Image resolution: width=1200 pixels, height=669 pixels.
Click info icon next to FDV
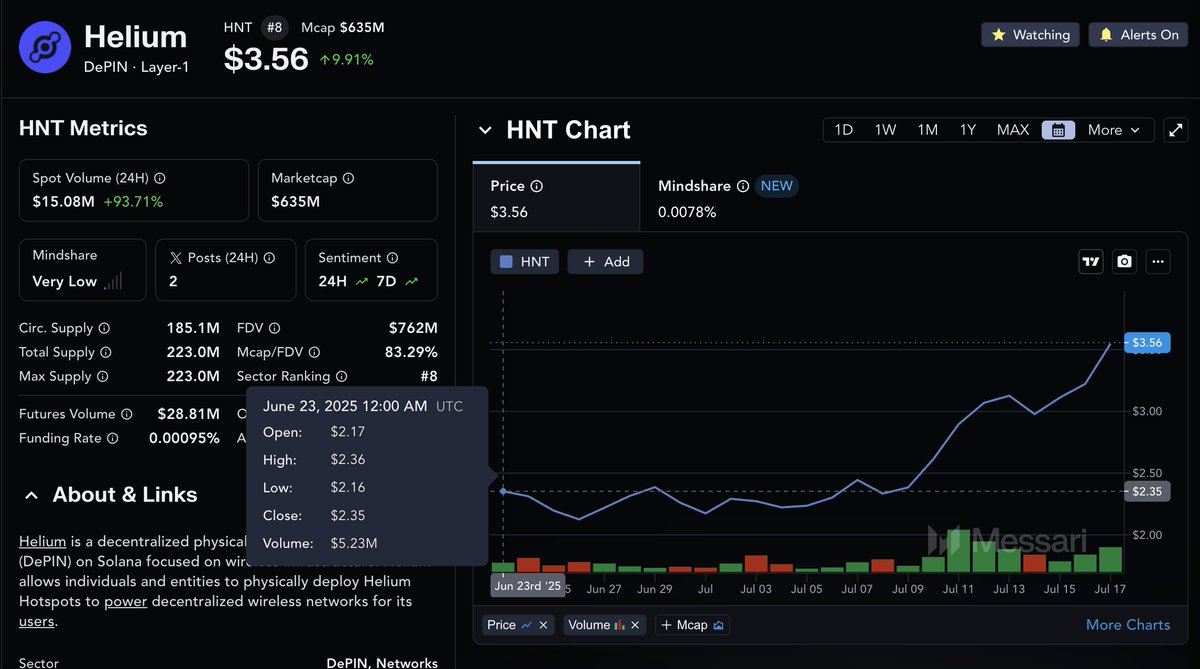tap(275, 328)
